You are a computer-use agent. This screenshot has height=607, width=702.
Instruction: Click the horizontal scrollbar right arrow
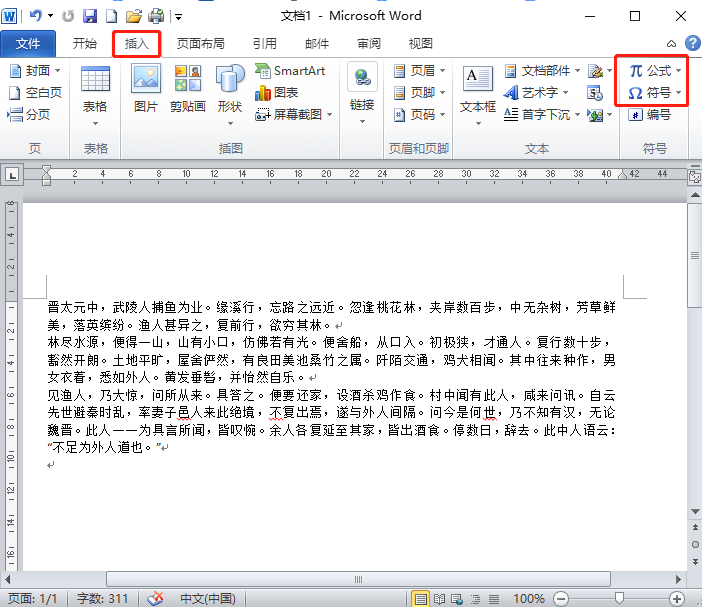pos(678,579)
